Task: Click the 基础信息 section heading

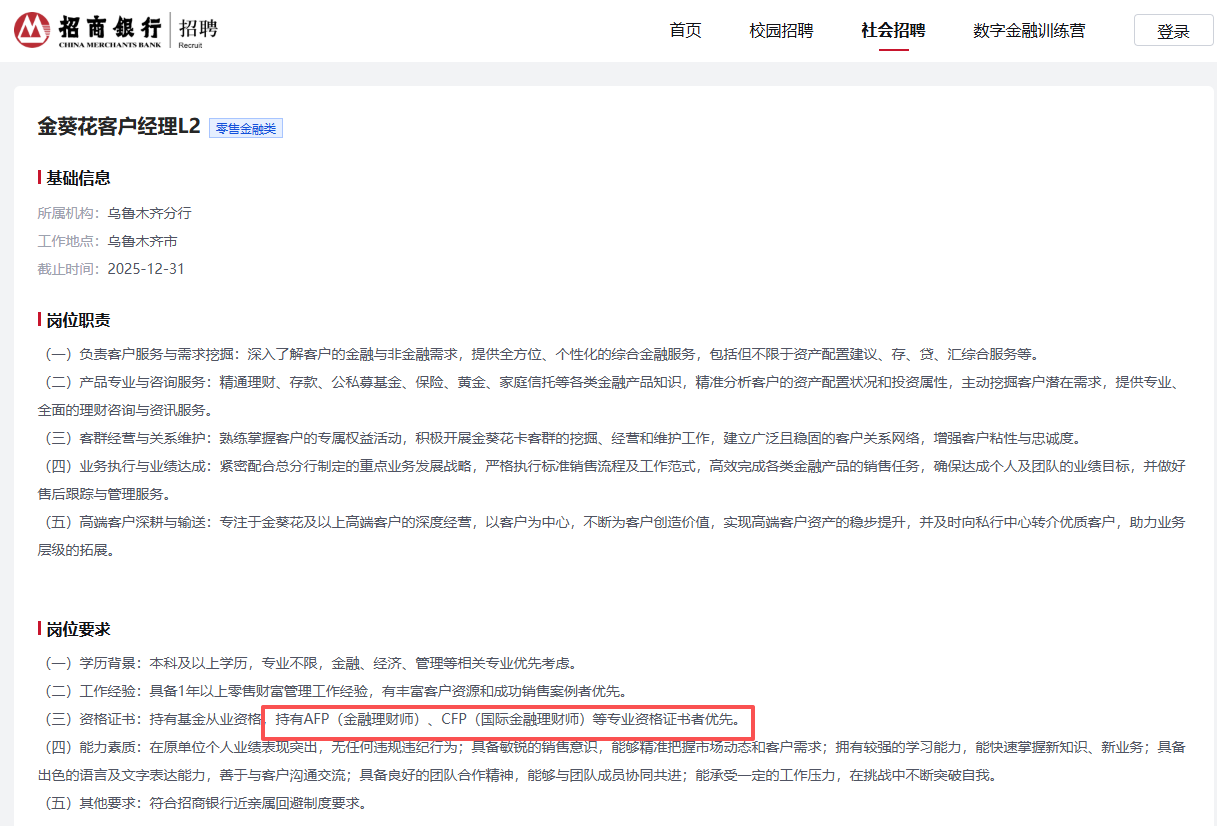Action: point(78,178)
